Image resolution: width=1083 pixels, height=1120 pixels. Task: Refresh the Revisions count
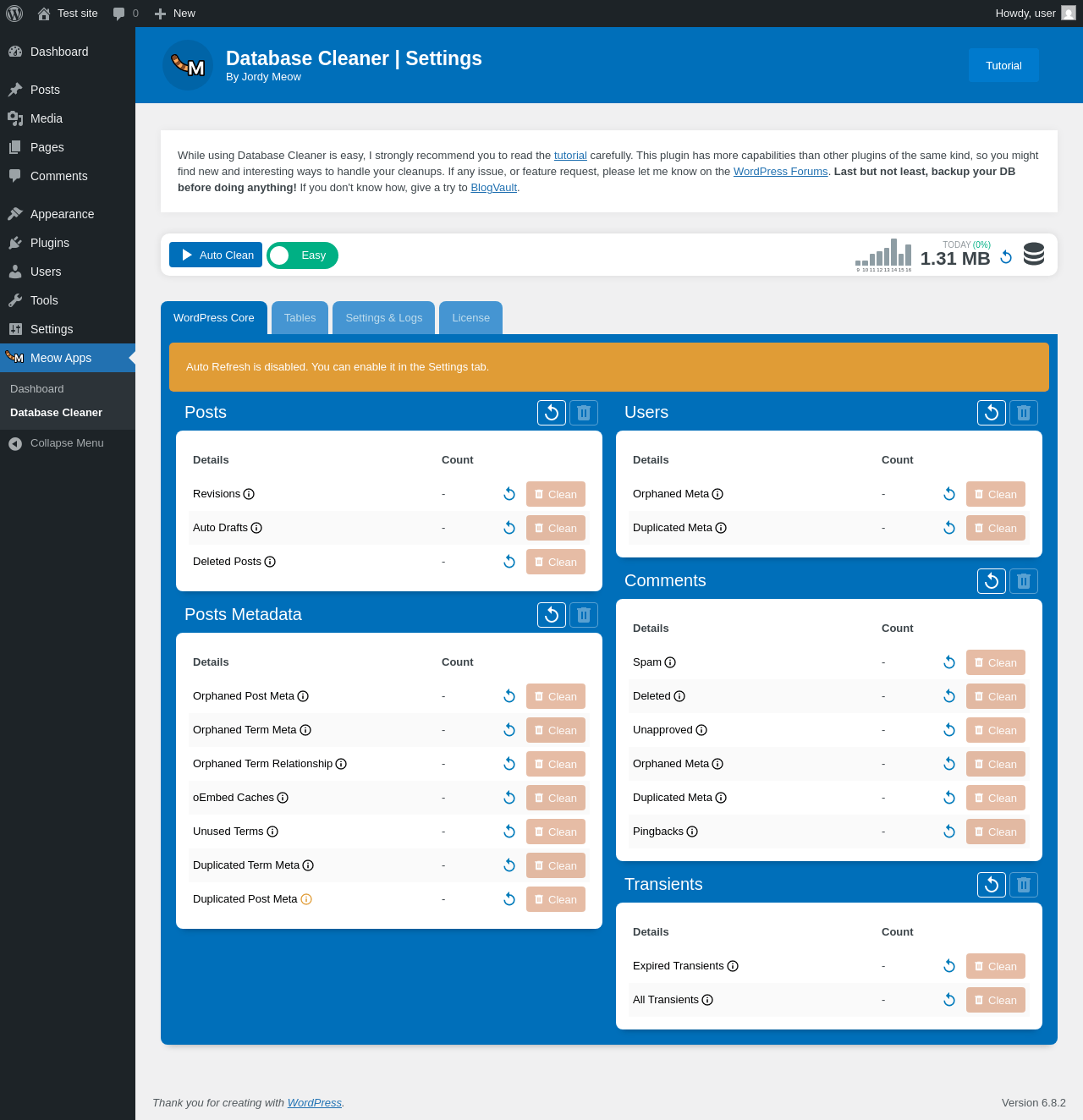(509, 494)
